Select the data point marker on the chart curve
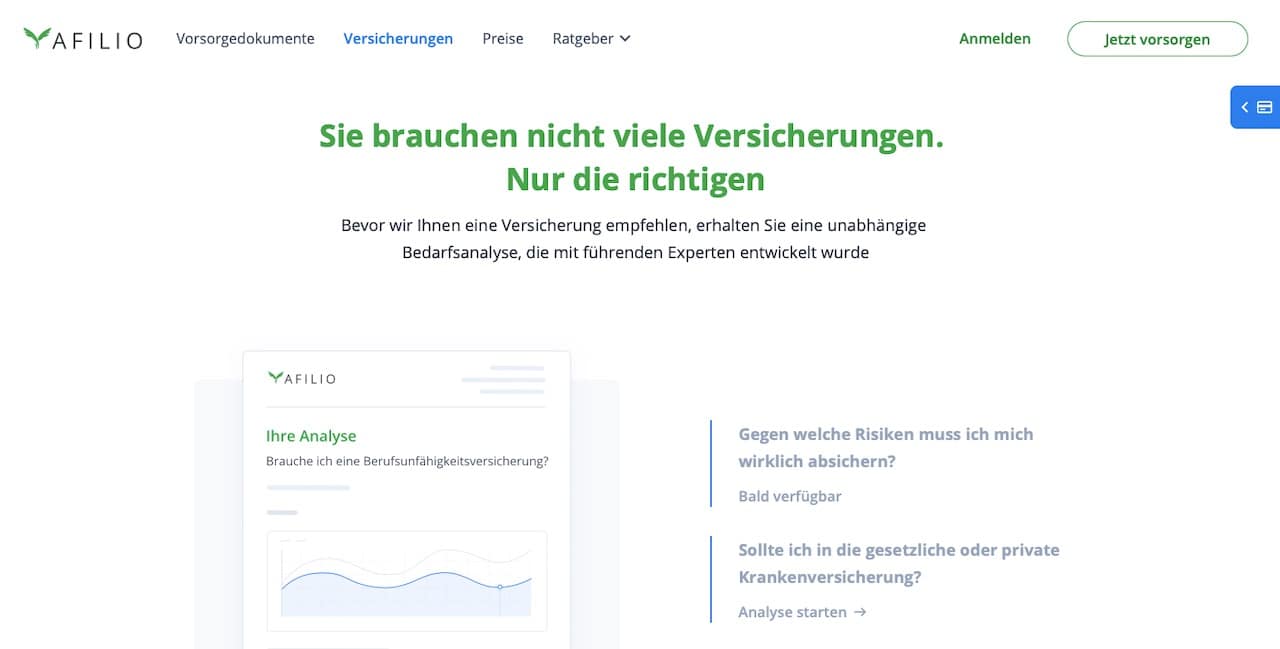The width and height of the screenshot is (1280, 649). pos(499,588)
